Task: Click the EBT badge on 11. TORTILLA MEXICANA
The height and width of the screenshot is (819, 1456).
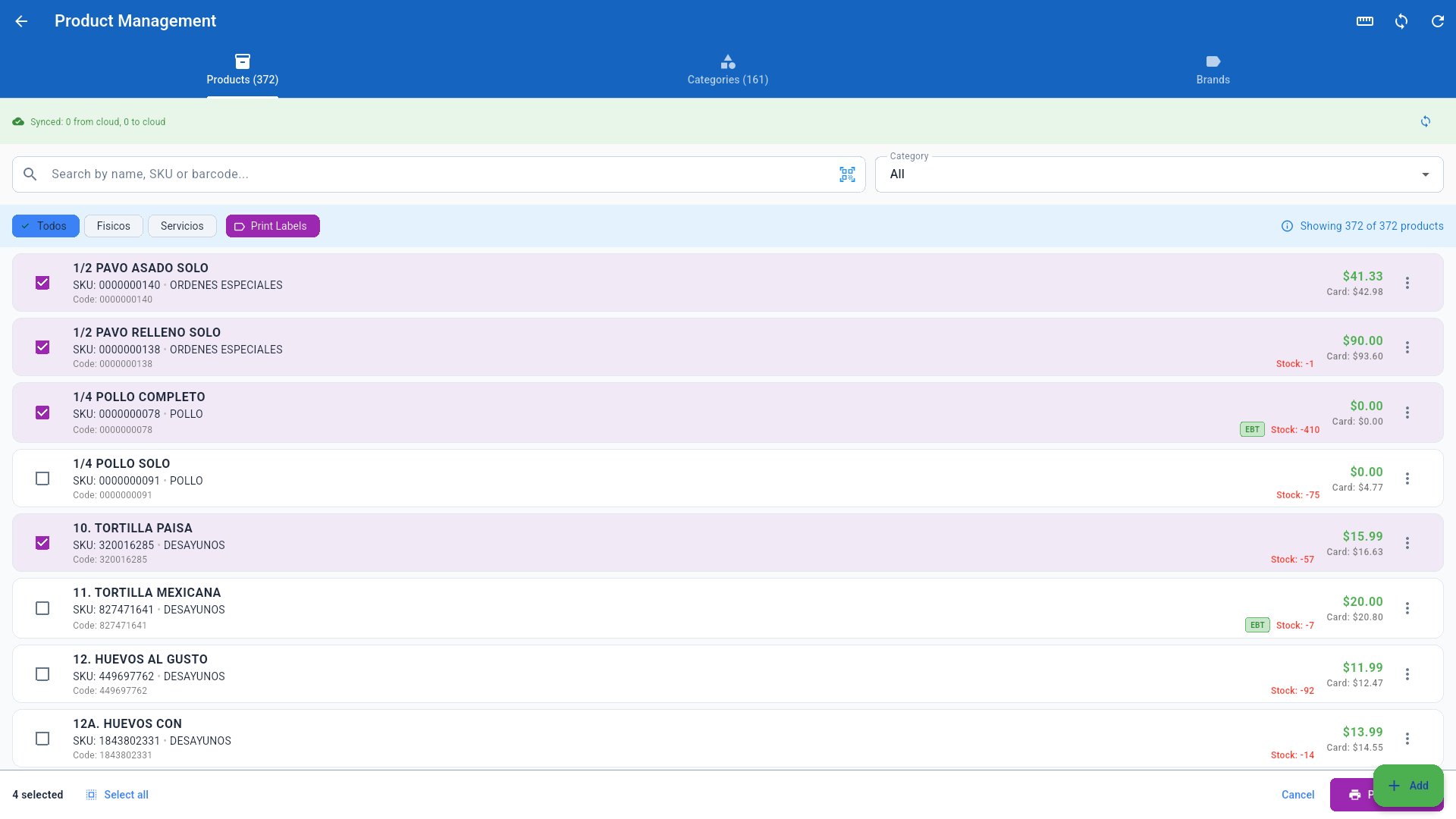Action: [1257, 625]
